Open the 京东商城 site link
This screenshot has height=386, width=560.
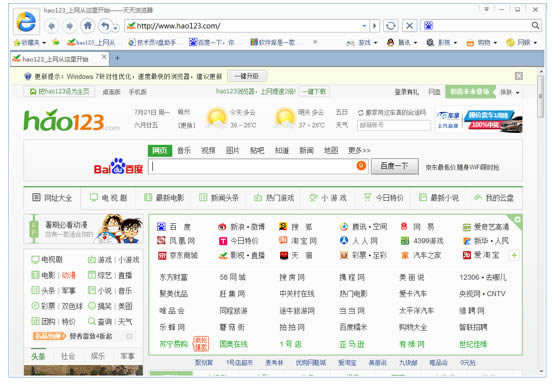pos(178,255)
